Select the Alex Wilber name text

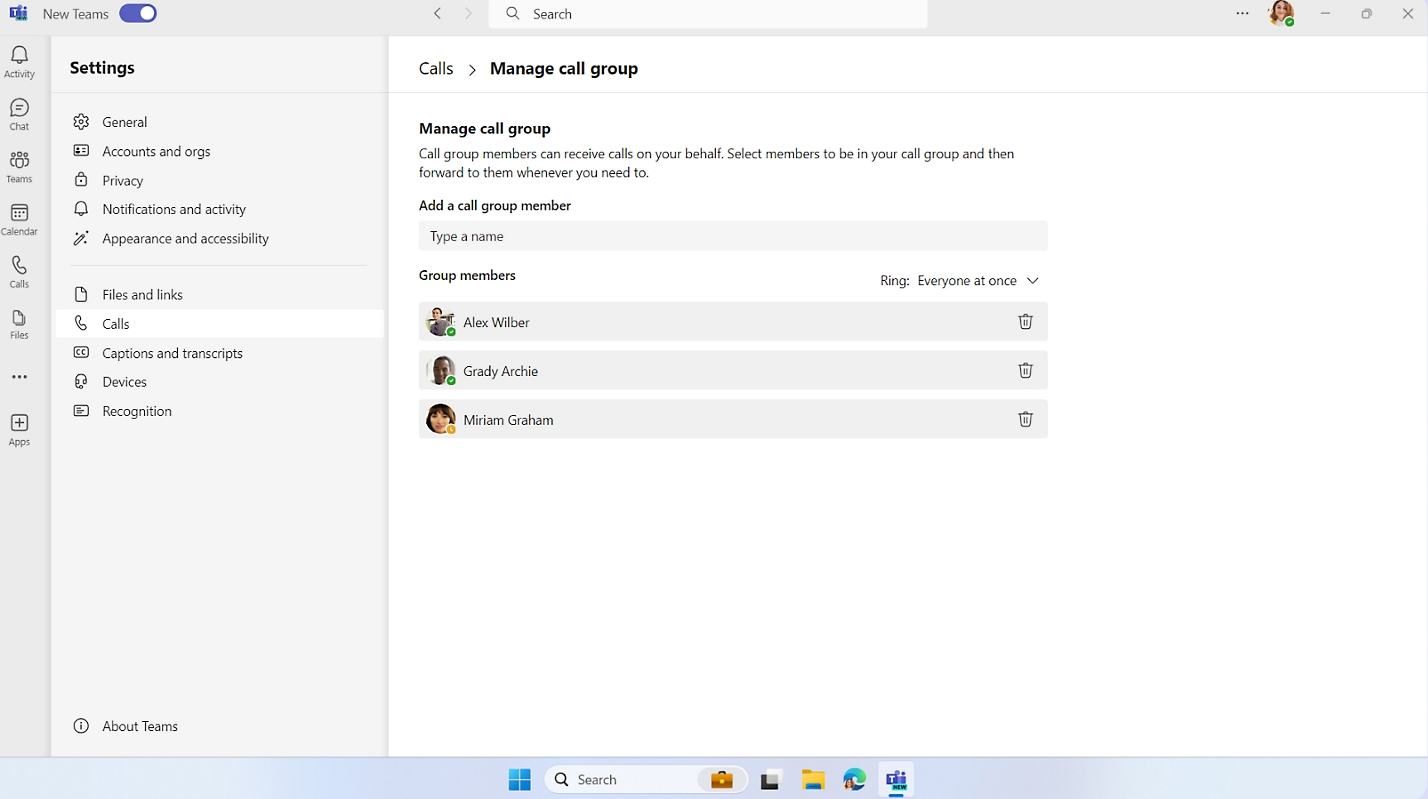496,322
